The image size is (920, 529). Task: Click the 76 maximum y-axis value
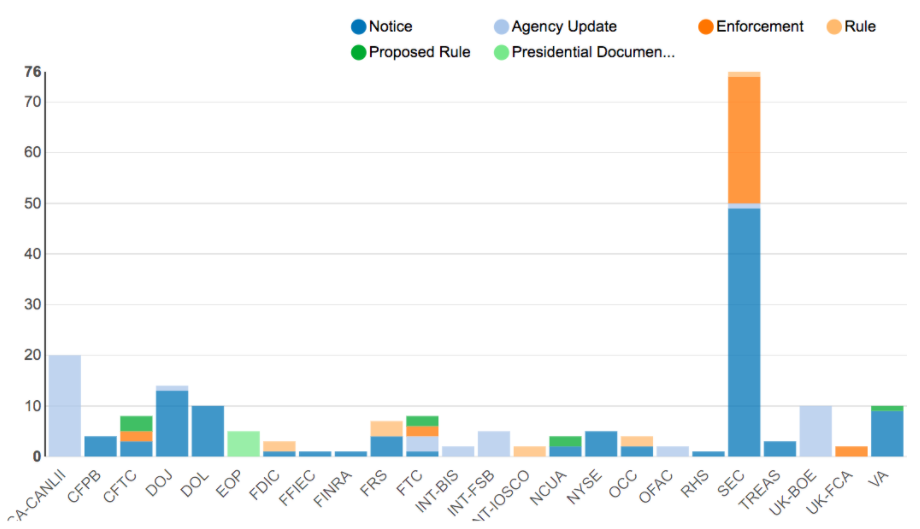[x=32, y=72]
